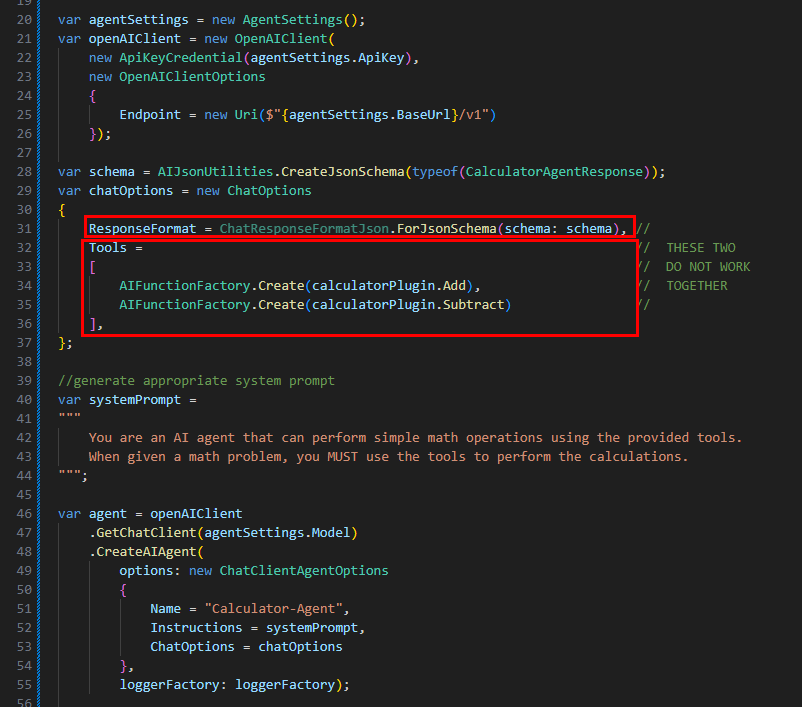
Task: Click the Uri type on line 25
Action: click(x=246, y=115)
